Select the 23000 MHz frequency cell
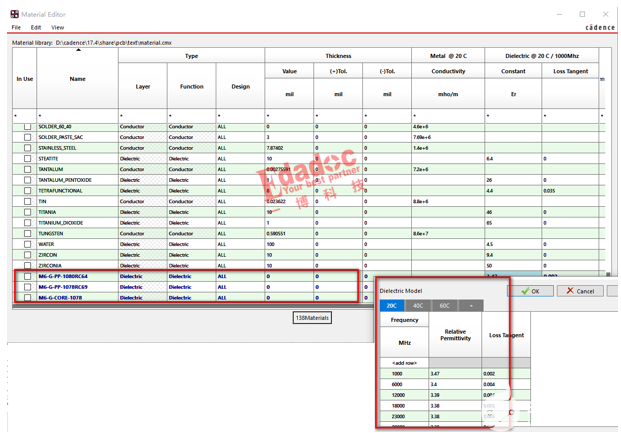 404,416
